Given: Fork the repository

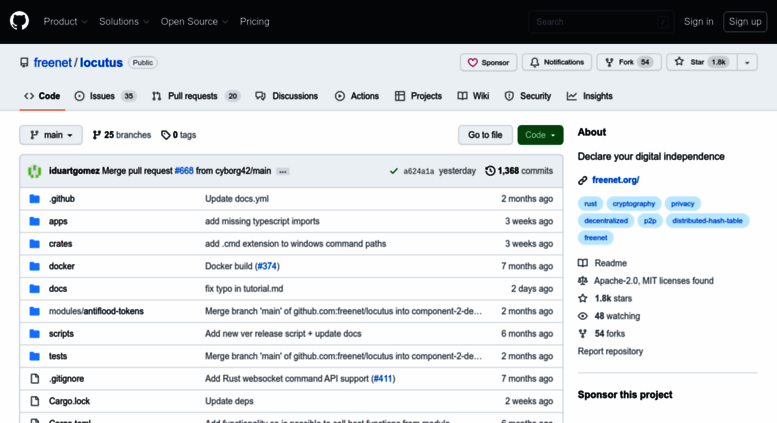Looking at the screenshot, I should 629,62.
